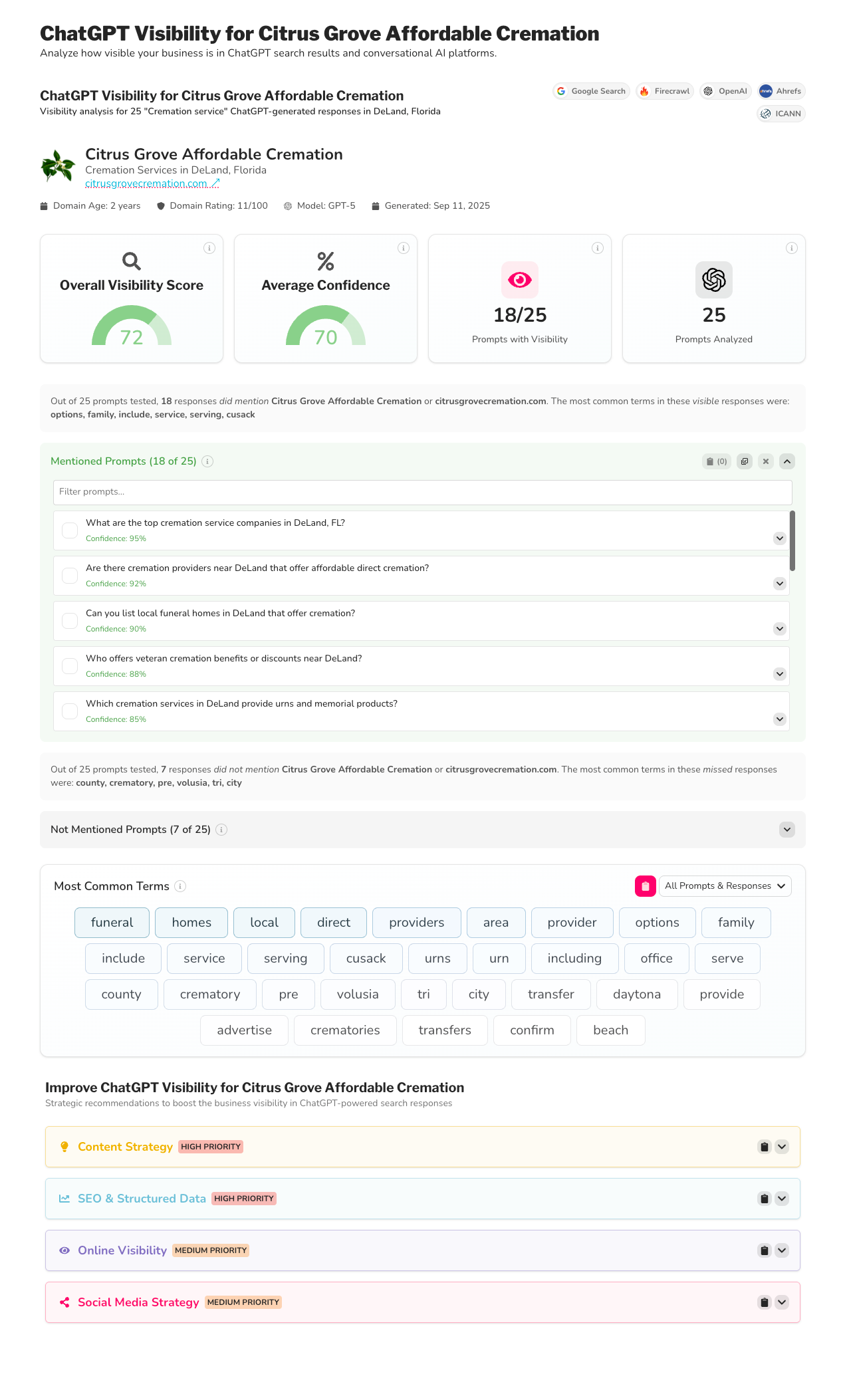
Task: Check the 'veteran cremation benefits' prompt
Action: point(70,666)
